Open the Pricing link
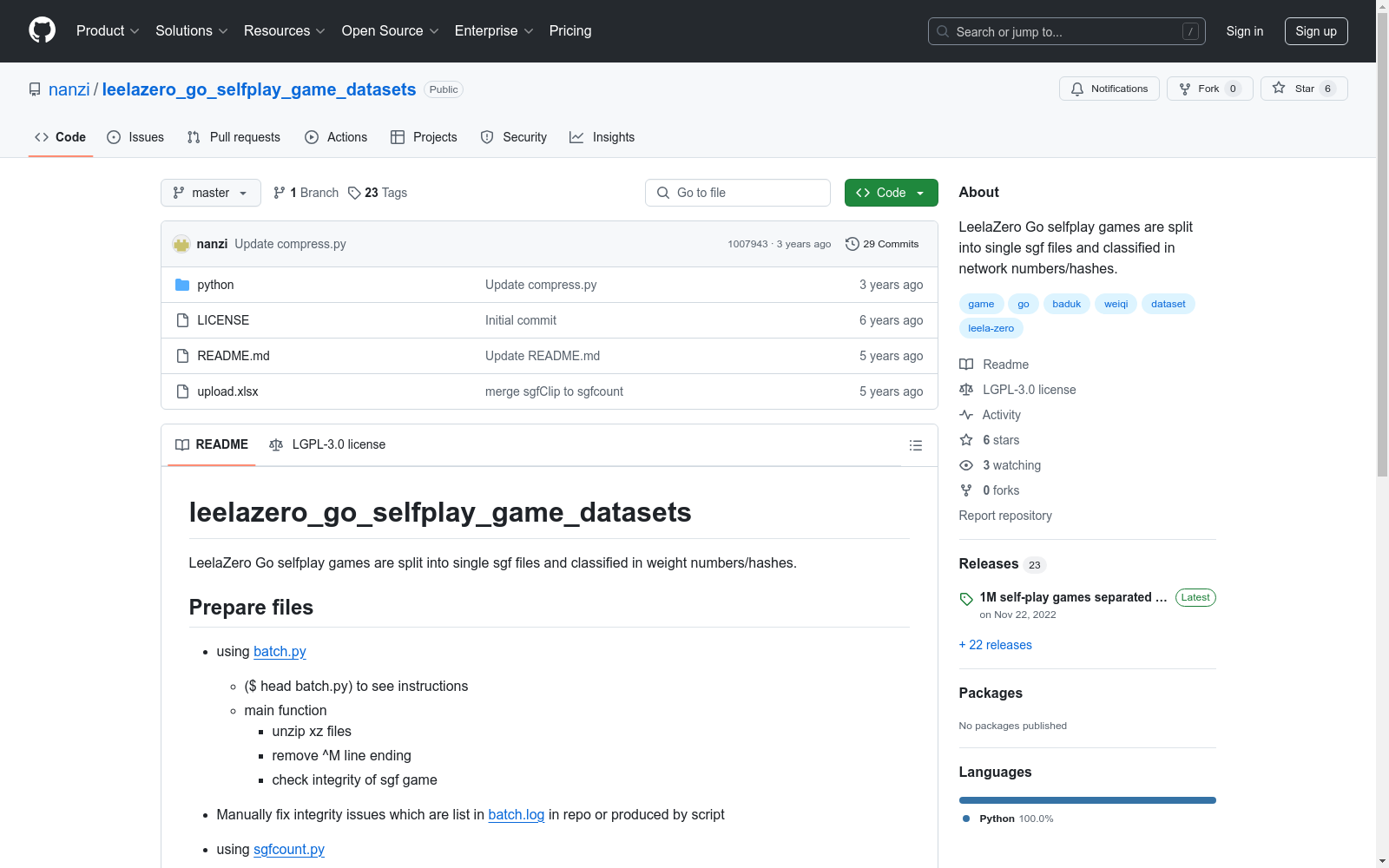The image size is (1389, 868). coord(570,30)
